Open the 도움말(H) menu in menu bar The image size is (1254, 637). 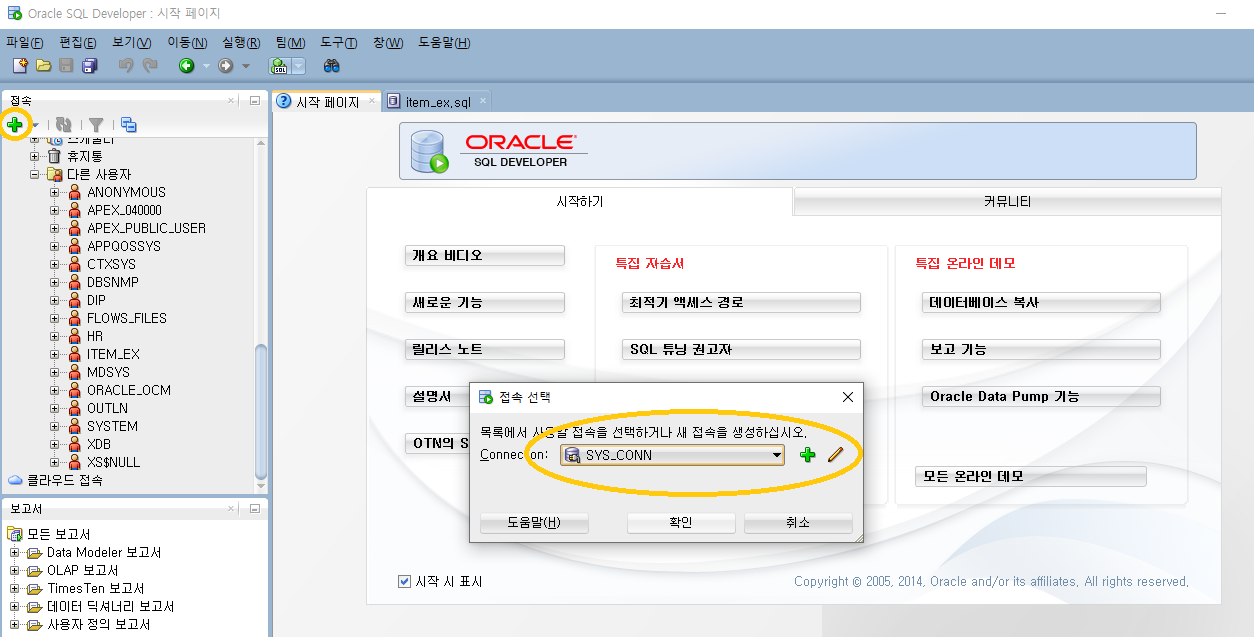(444, 42)
